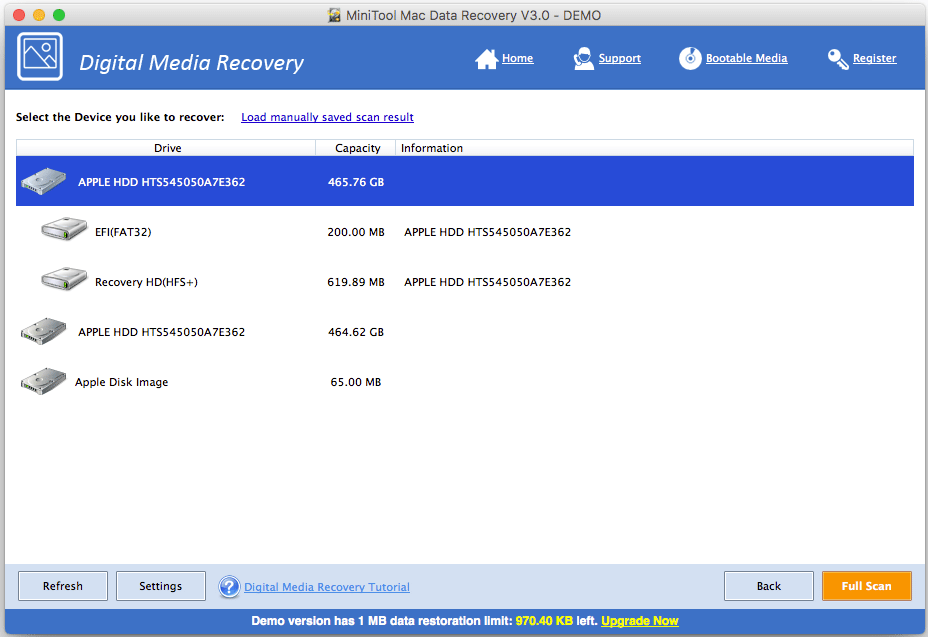Image resolution: width=928 pixels, height=637 pixels.
Task: Click the 970.40 KB remaining limit text
Action: 544,621
